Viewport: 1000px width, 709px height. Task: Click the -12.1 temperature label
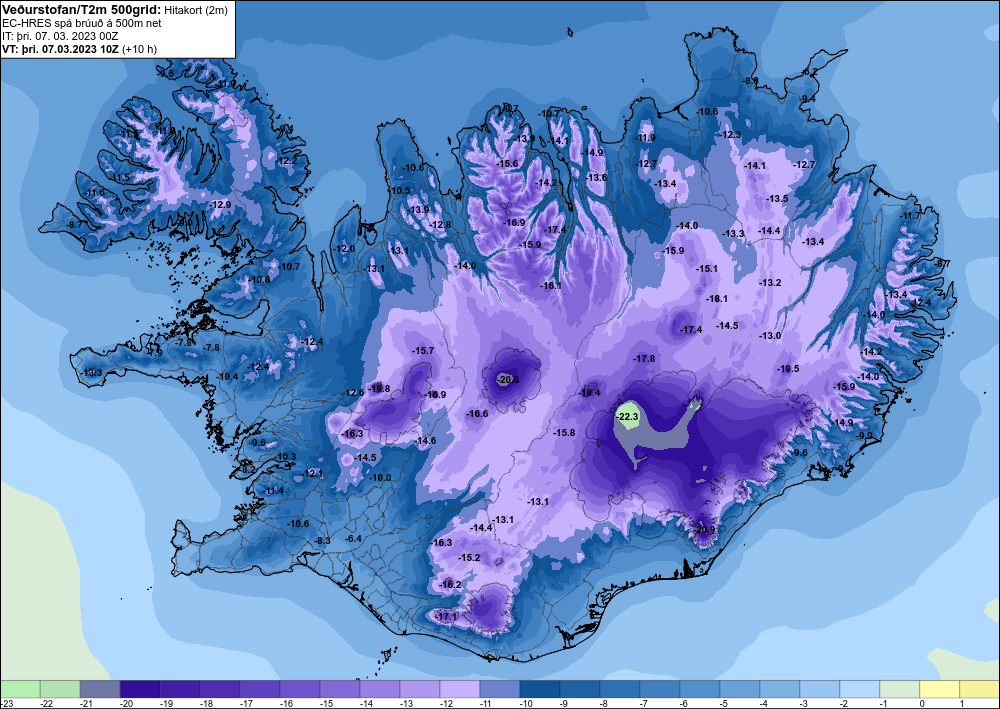click(x=313, y=474)
